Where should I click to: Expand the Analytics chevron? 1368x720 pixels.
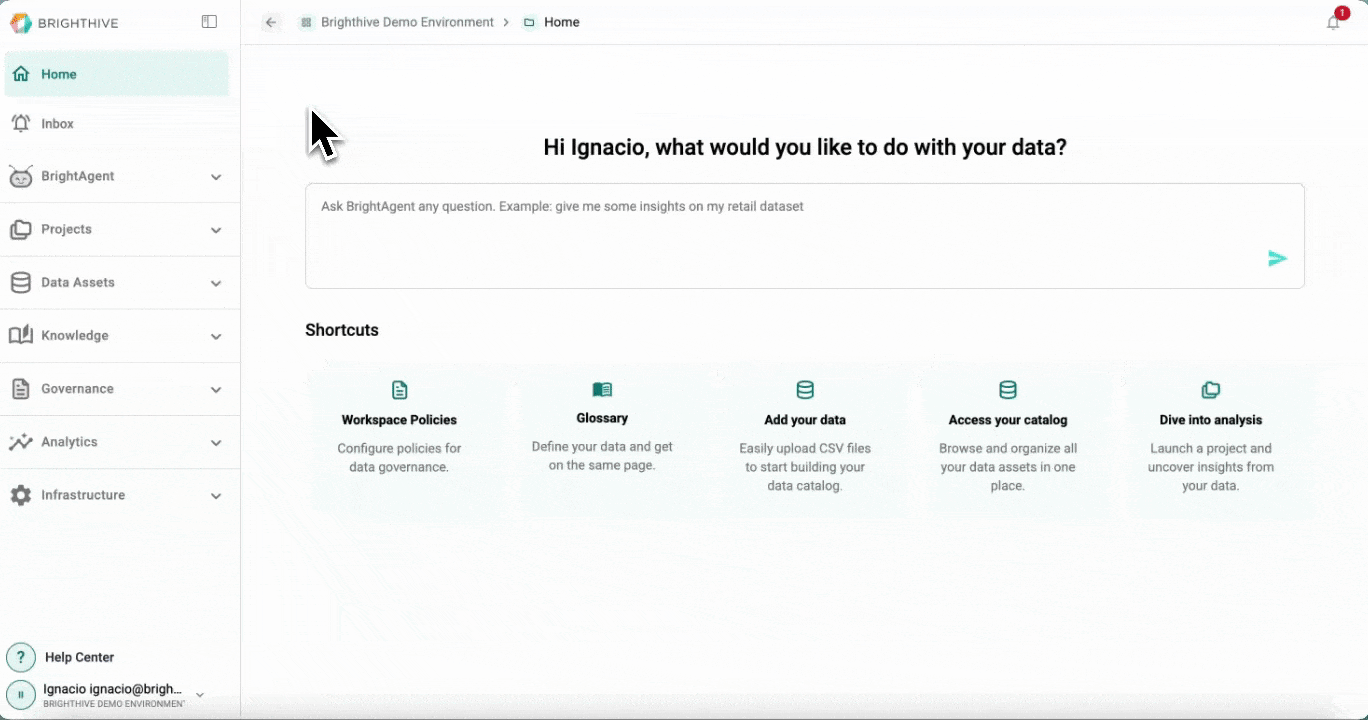point(216,442)
